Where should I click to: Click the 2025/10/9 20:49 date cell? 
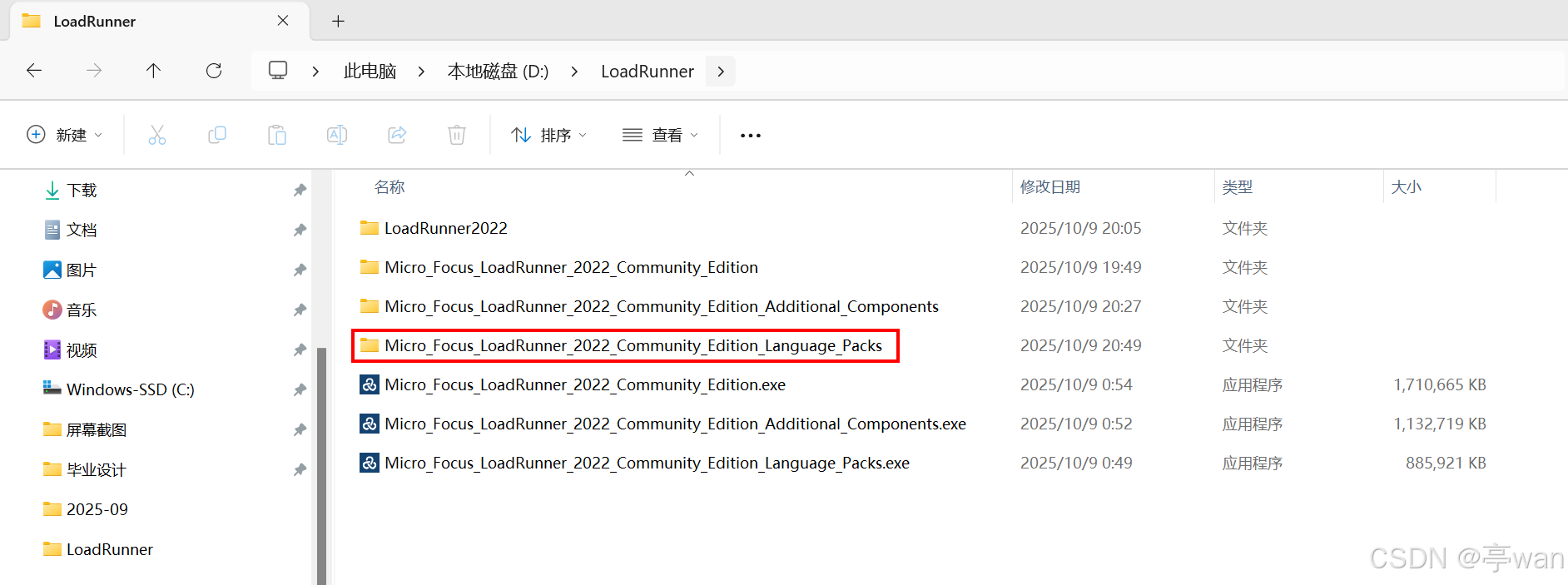1081,345
